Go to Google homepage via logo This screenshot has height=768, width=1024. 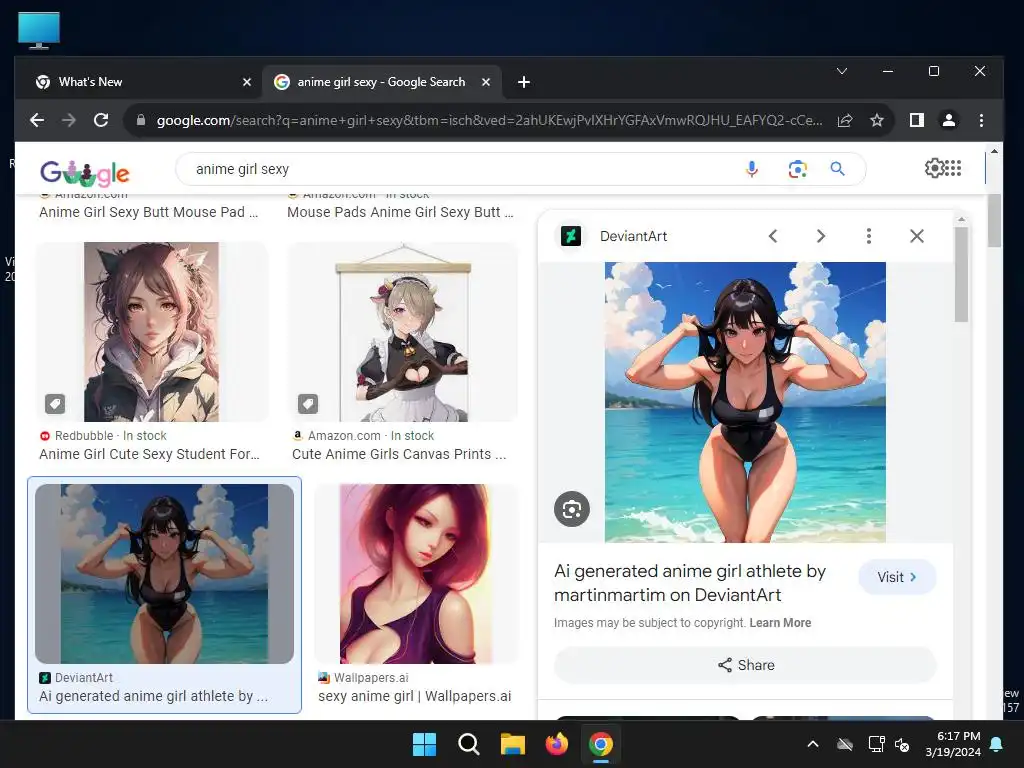click(x=85, y=173)
